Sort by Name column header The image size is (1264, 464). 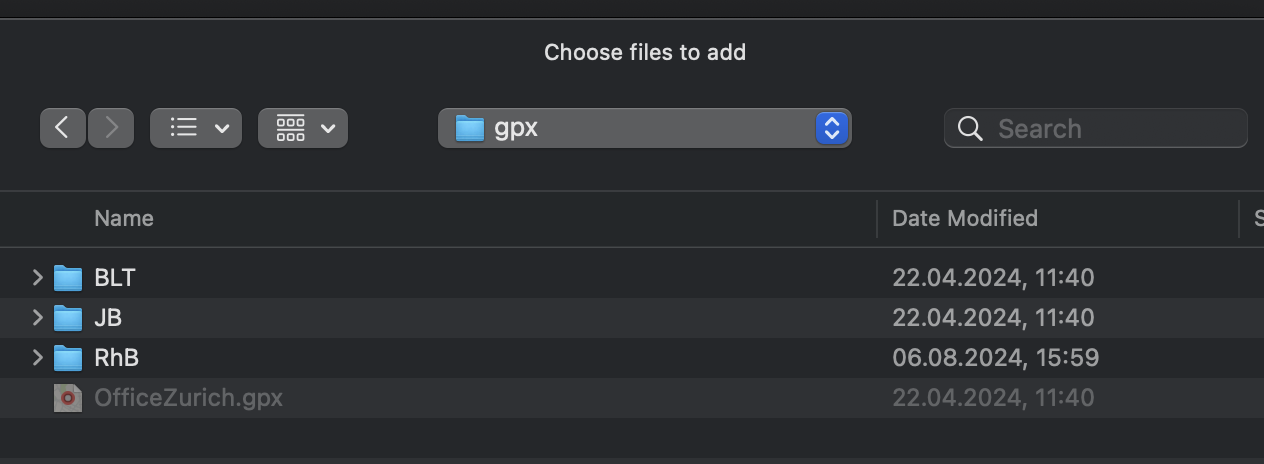click(124, 218)
